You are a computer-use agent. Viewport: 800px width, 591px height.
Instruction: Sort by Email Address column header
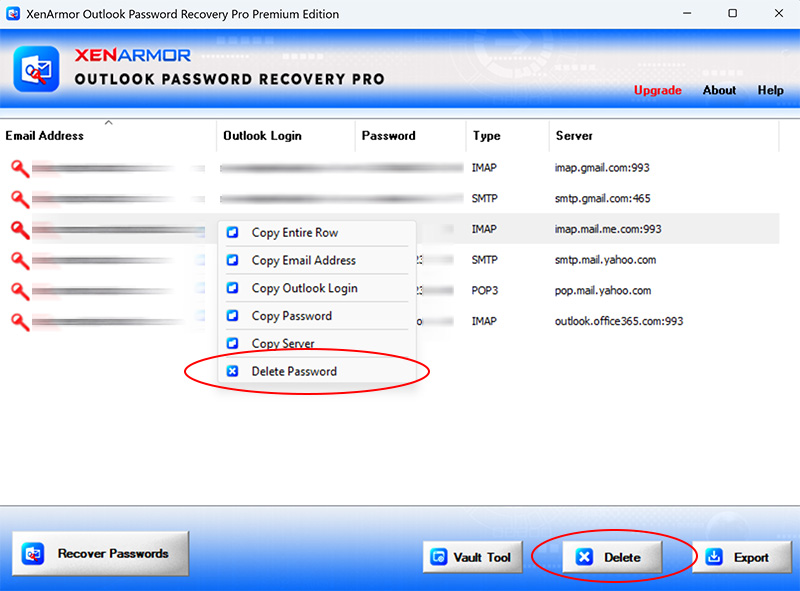(108, 136)
